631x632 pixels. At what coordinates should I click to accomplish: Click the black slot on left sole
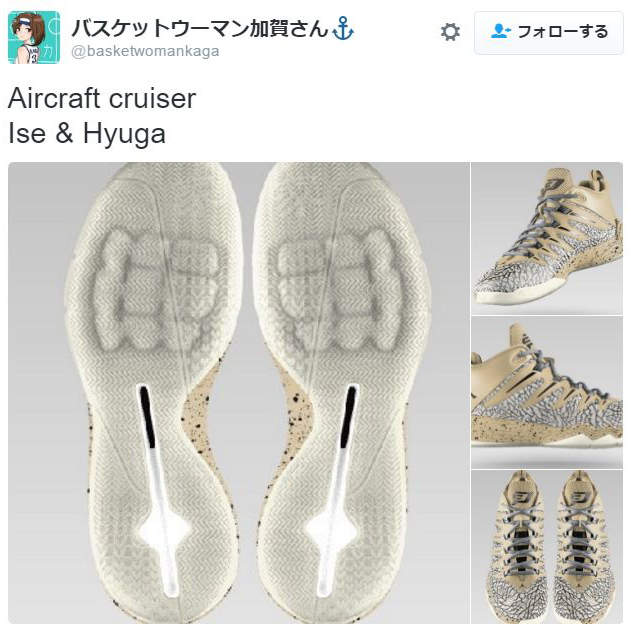click(147, 416)
